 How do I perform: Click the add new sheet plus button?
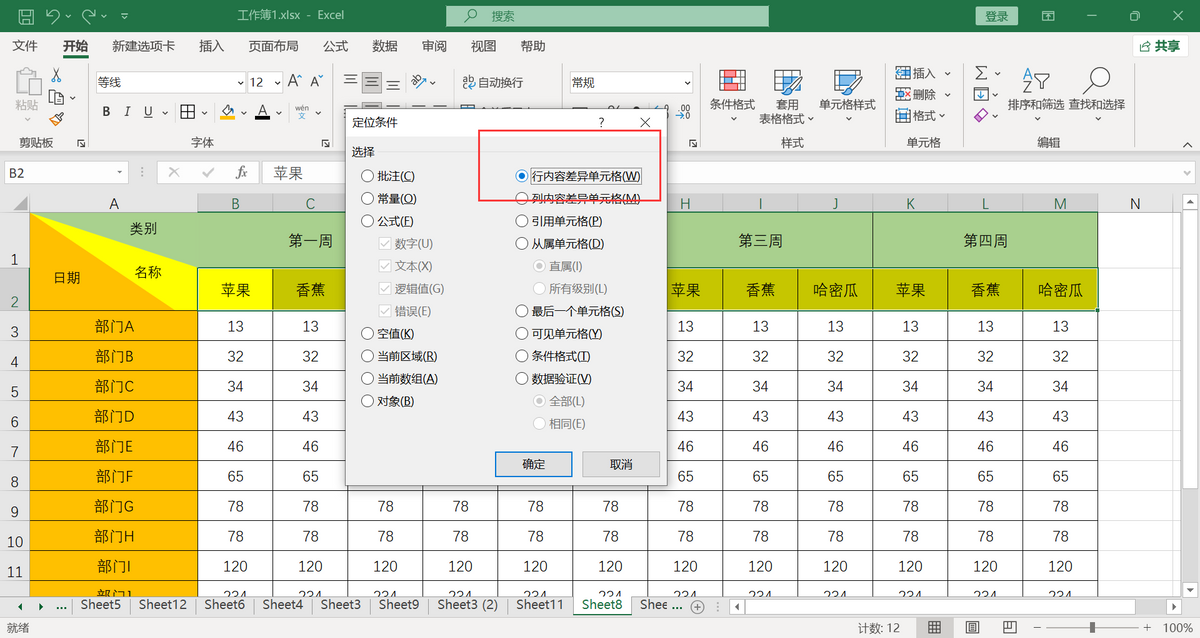pos(698,605)
